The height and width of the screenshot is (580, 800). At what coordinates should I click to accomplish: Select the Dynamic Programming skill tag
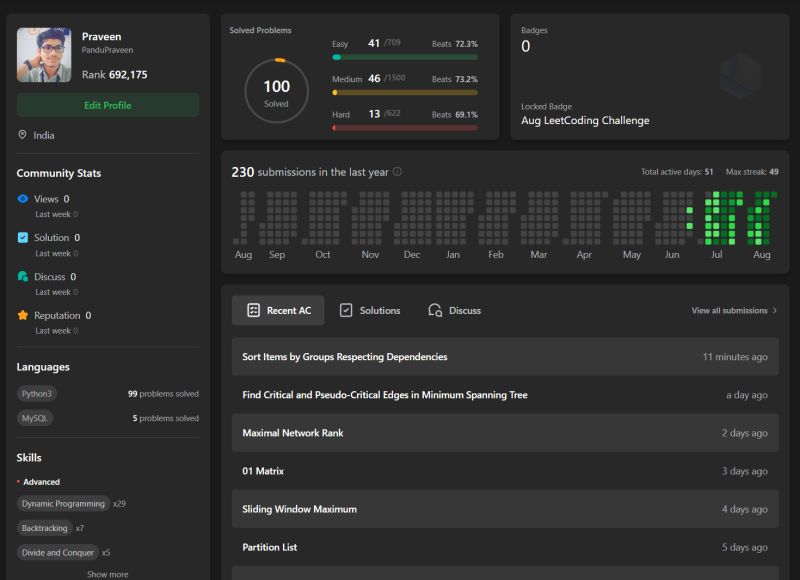point(63,503)
